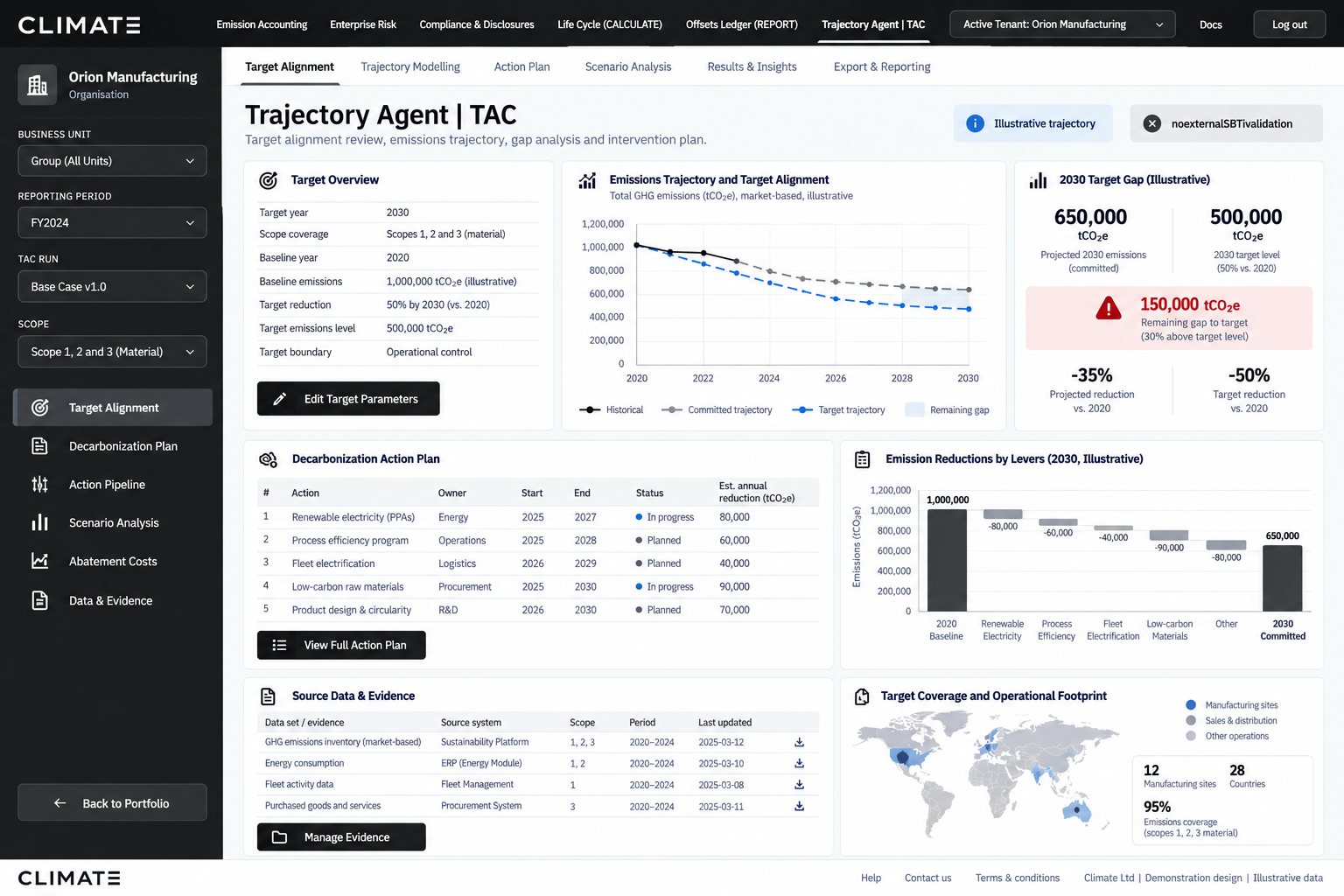Click the info icon on Illustrative trajectory

point(975,123)
